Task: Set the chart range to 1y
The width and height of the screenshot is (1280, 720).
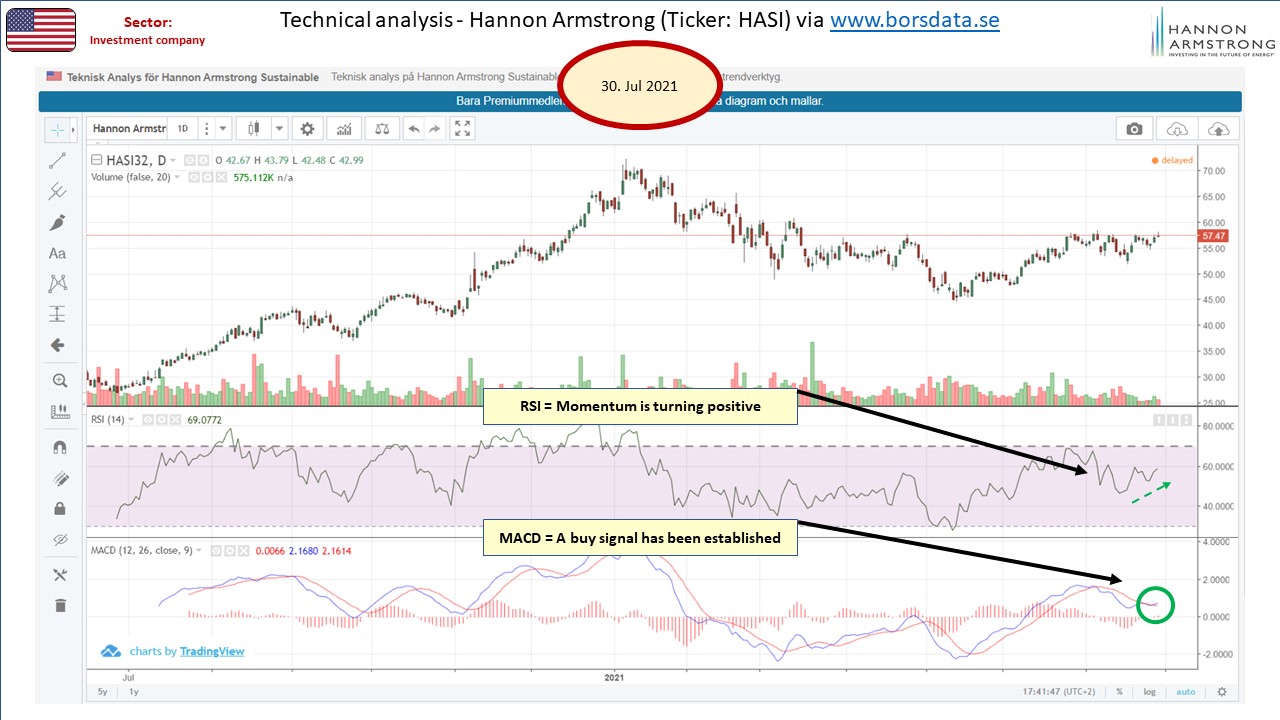Action: (x=133, y=691)
